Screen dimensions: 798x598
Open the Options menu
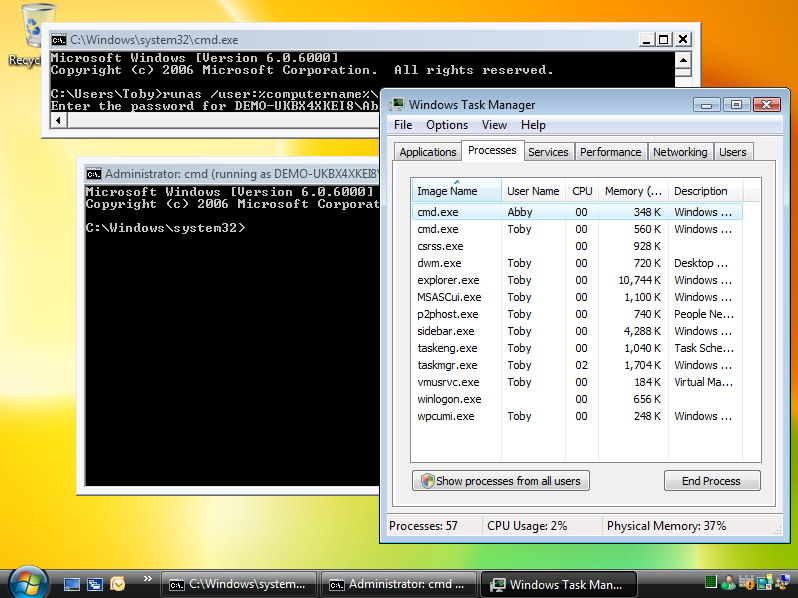coord(447,125)
